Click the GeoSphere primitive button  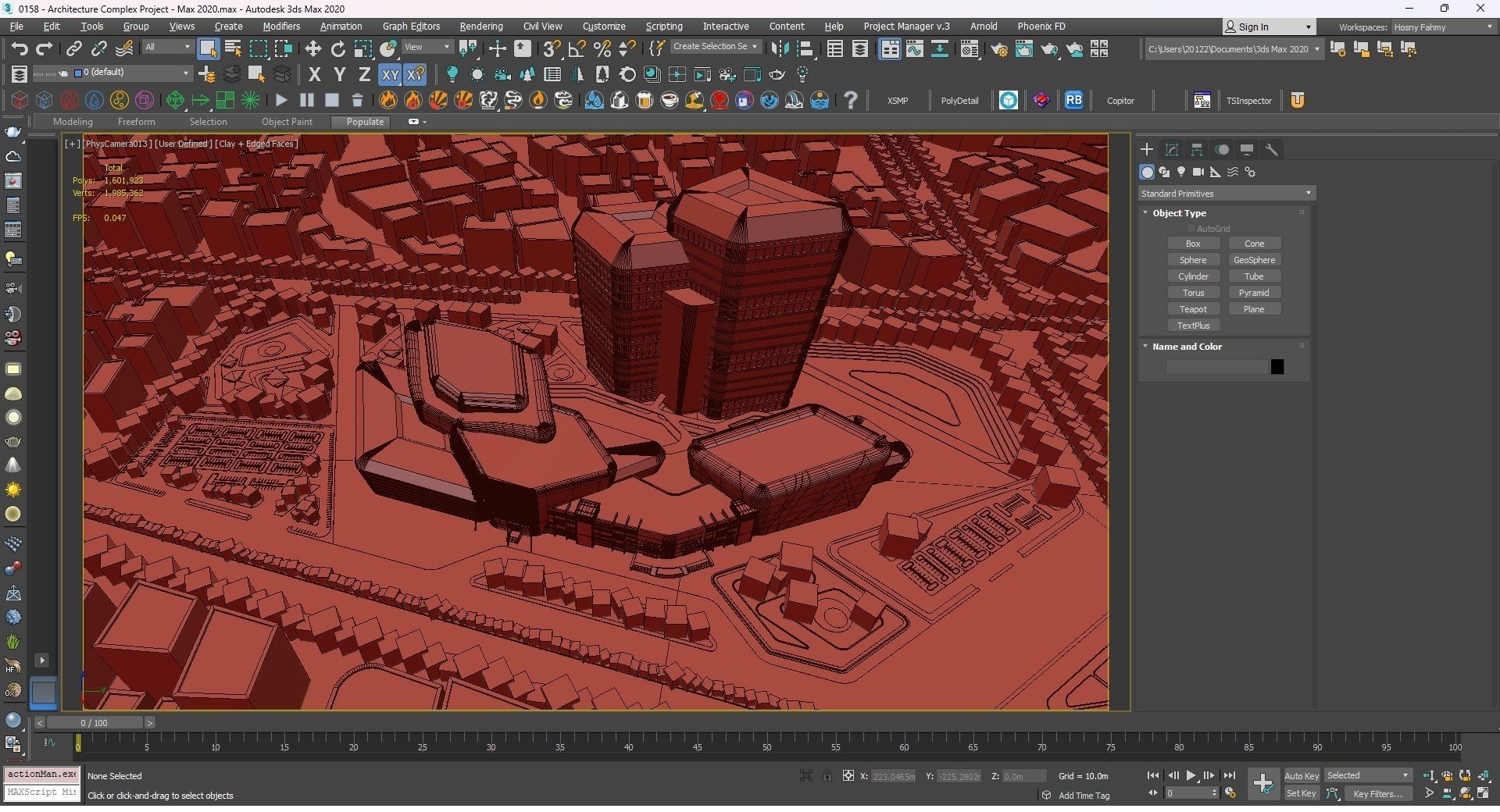click(x=1254, y=260)
